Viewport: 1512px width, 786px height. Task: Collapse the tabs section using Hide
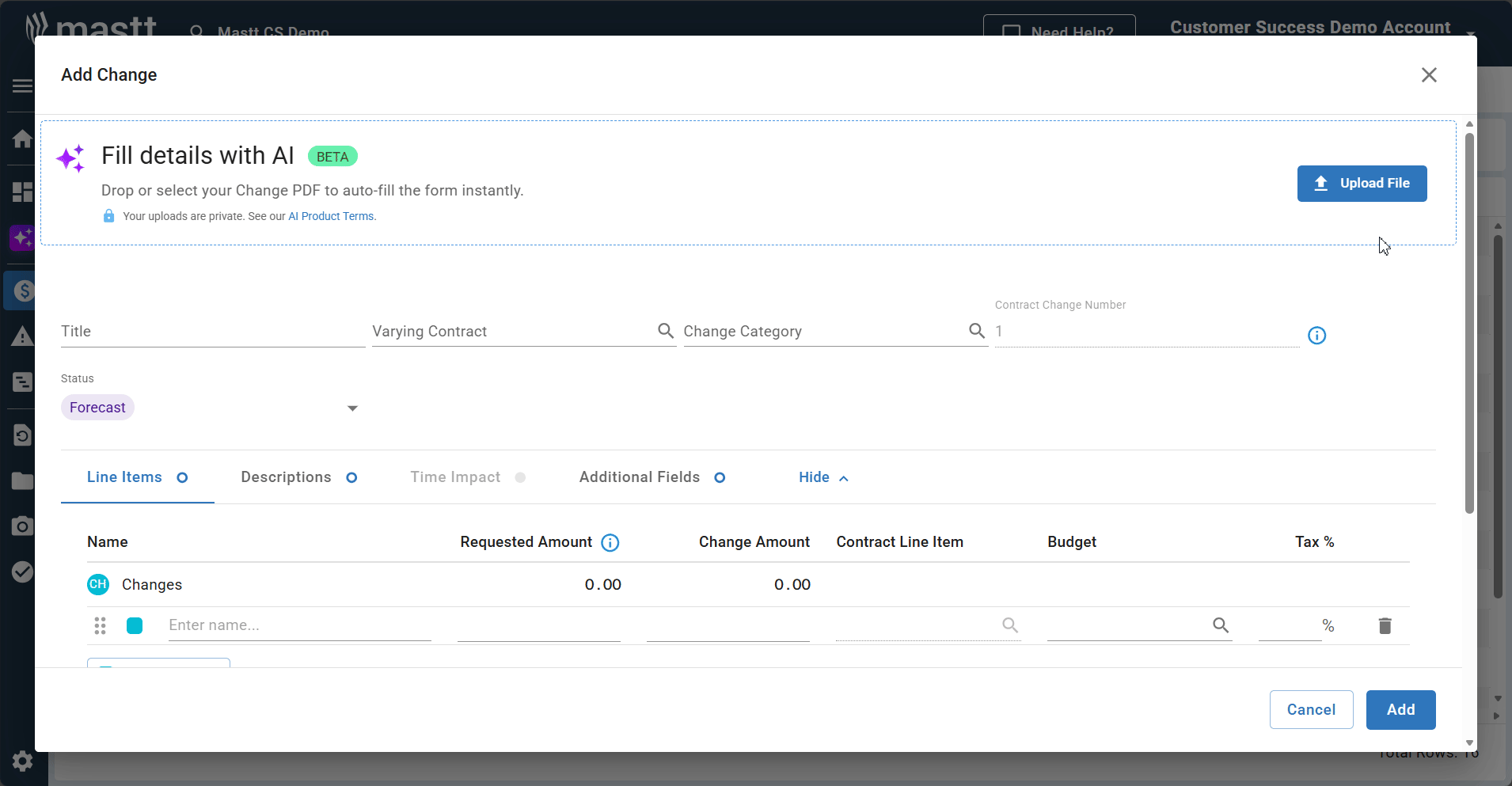pyautogui.click(x=822, y=477)
